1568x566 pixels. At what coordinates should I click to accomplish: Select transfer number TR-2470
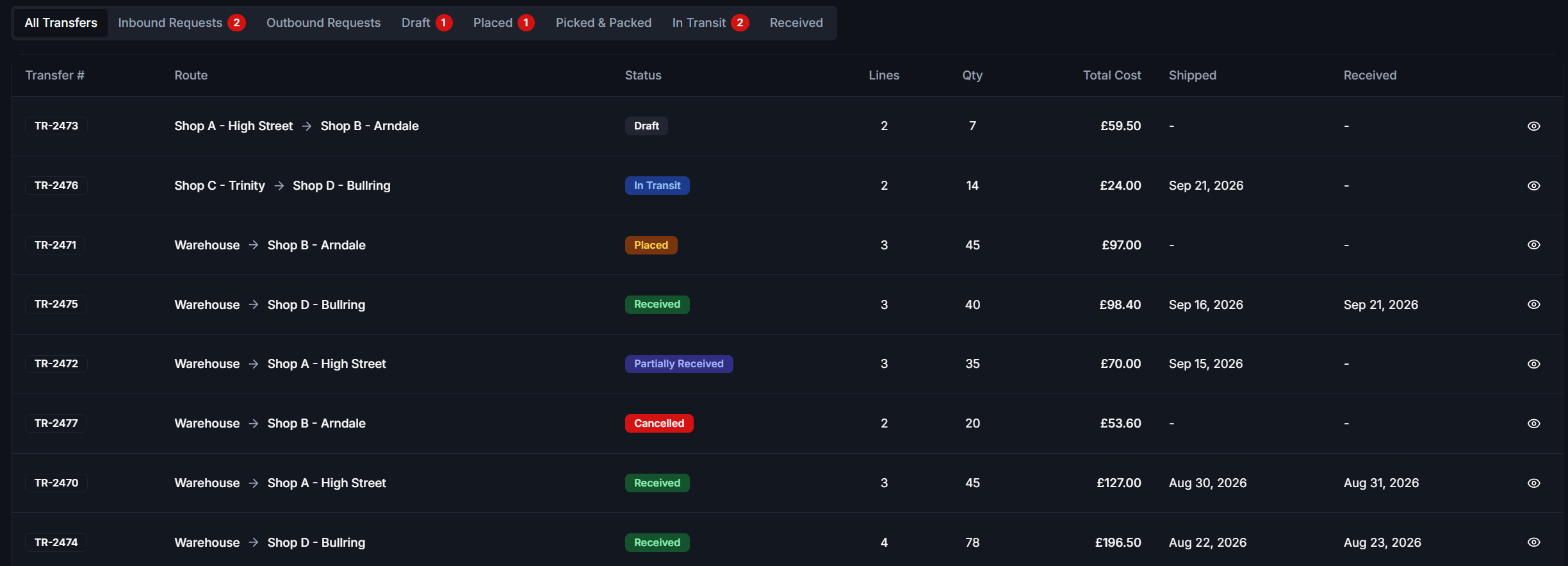56,483
